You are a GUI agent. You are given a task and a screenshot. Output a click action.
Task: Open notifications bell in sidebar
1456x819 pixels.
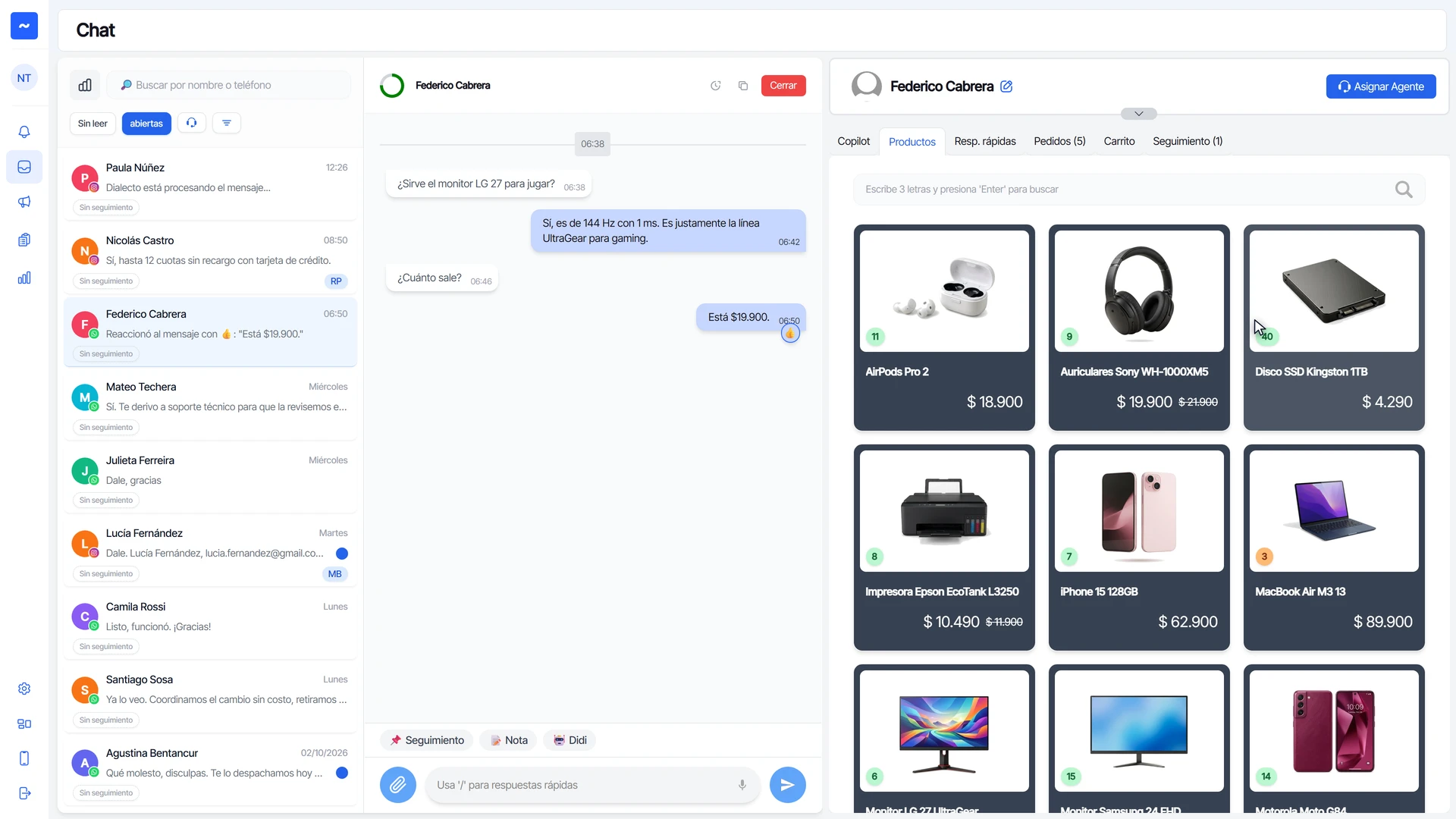click(24, 132)
